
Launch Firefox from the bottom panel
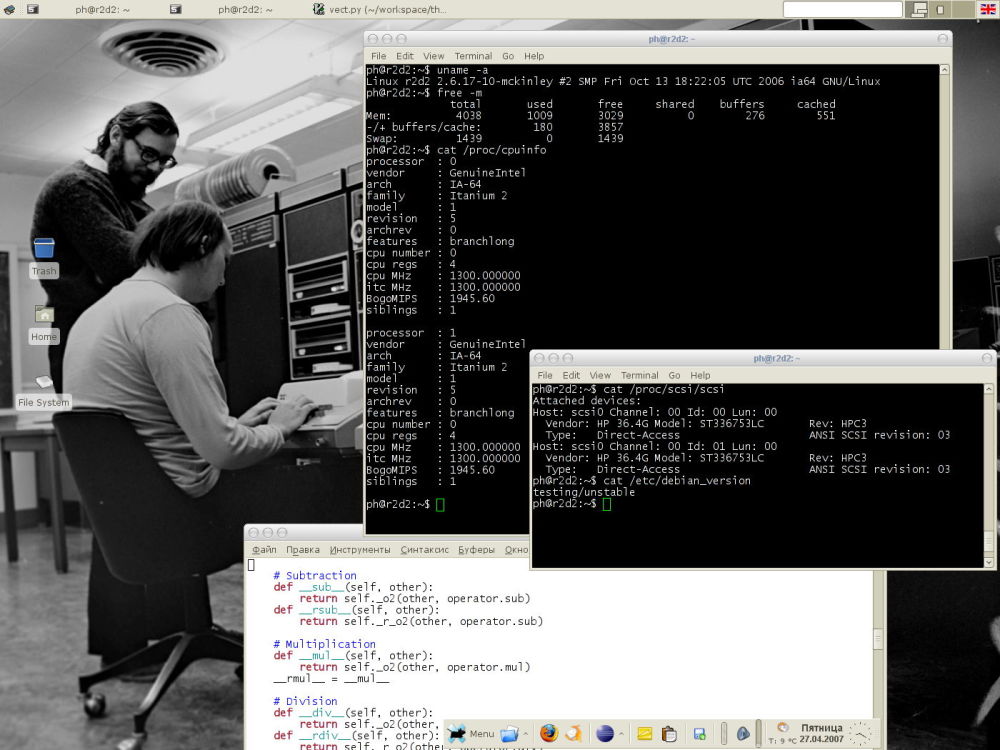coord(548,733)
